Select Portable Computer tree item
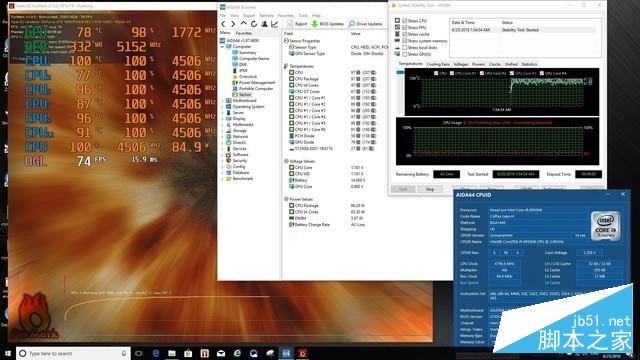Image resolution: width=640 pixels, height=360 pixels. coord(256,89)
